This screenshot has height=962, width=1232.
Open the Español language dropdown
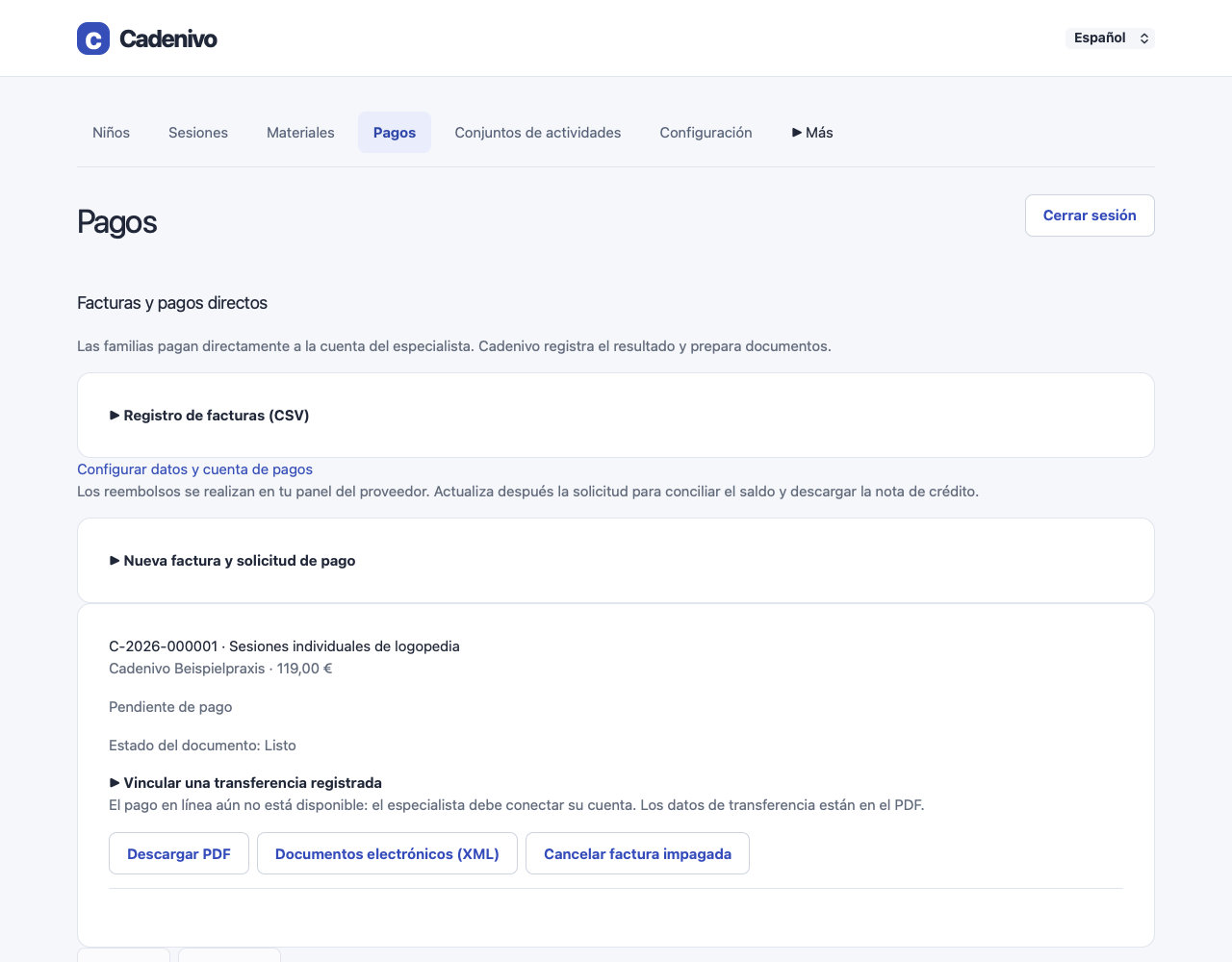(1111, 38)
